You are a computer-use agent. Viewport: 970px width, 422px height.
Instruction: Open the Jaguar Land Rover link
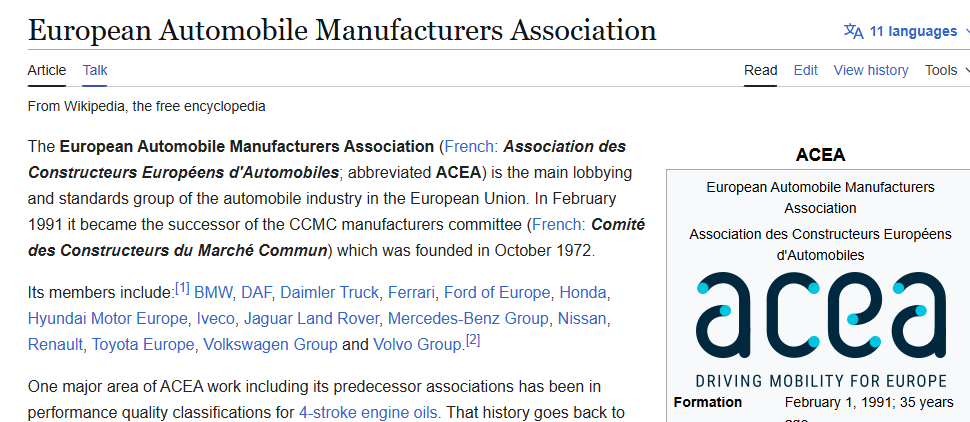[311, 319]
